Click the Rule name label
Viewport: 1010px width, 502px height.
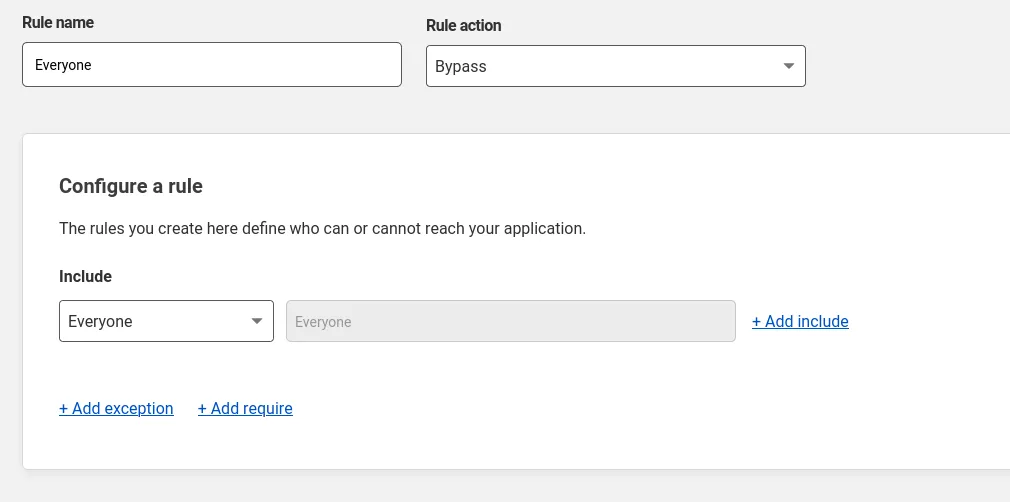(58, 23)
